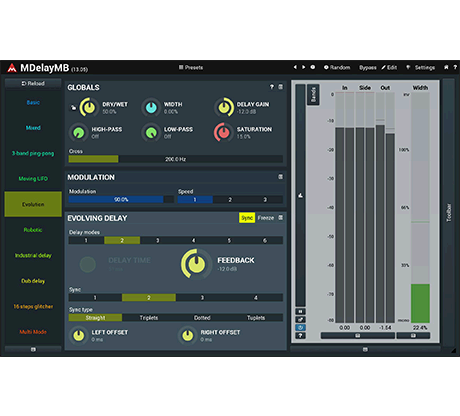Click the Left Offset knob
460x416 pixels.
[x=78, y=335]
